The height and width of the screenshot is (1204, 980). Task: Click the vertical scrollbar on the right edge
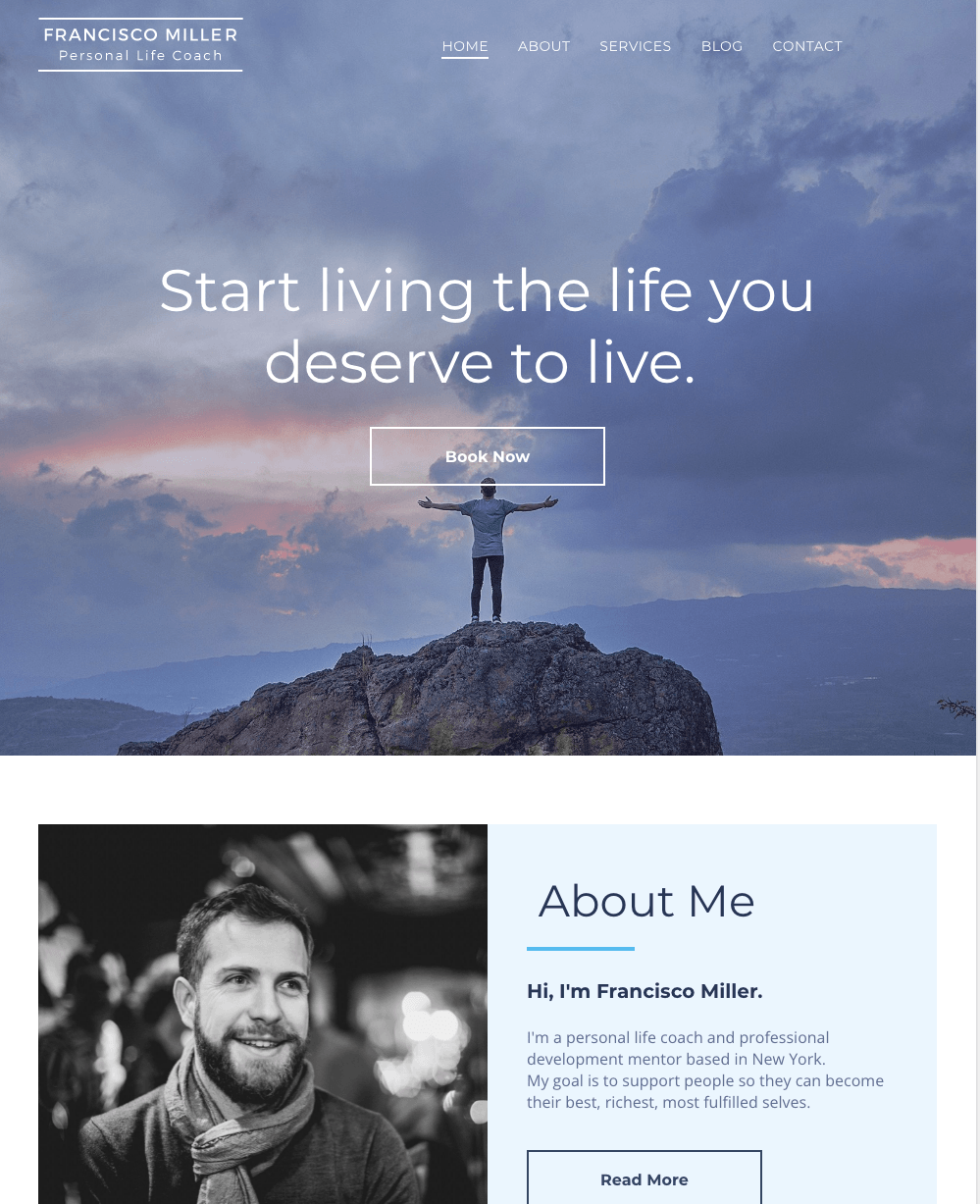click(977, 602)
